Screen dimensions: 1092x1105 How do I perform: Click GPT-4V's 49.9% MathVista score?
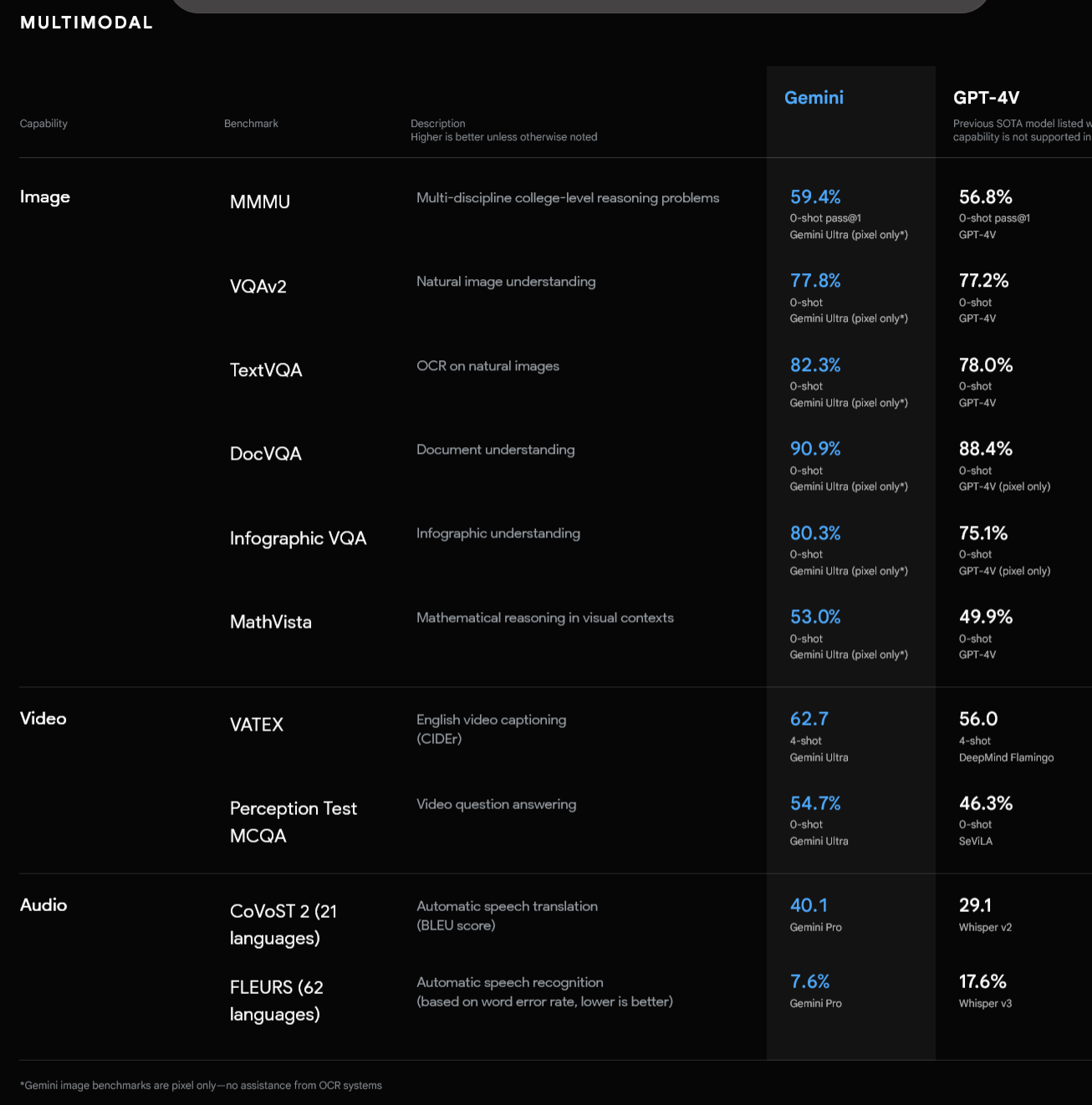click(986, 617)
